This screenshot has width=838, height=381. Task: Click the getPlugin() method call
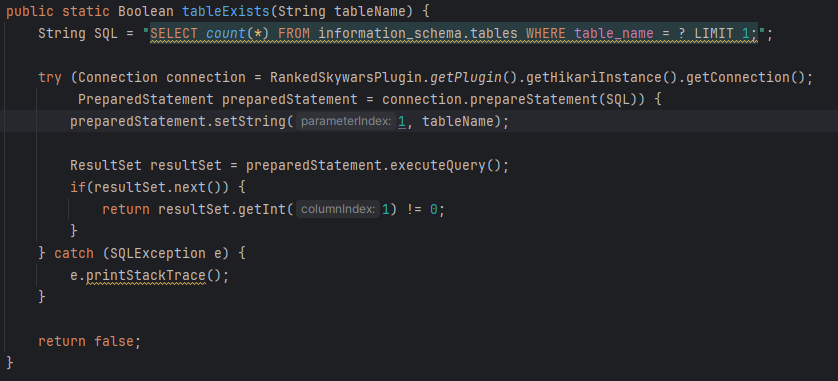click(475, 77)
